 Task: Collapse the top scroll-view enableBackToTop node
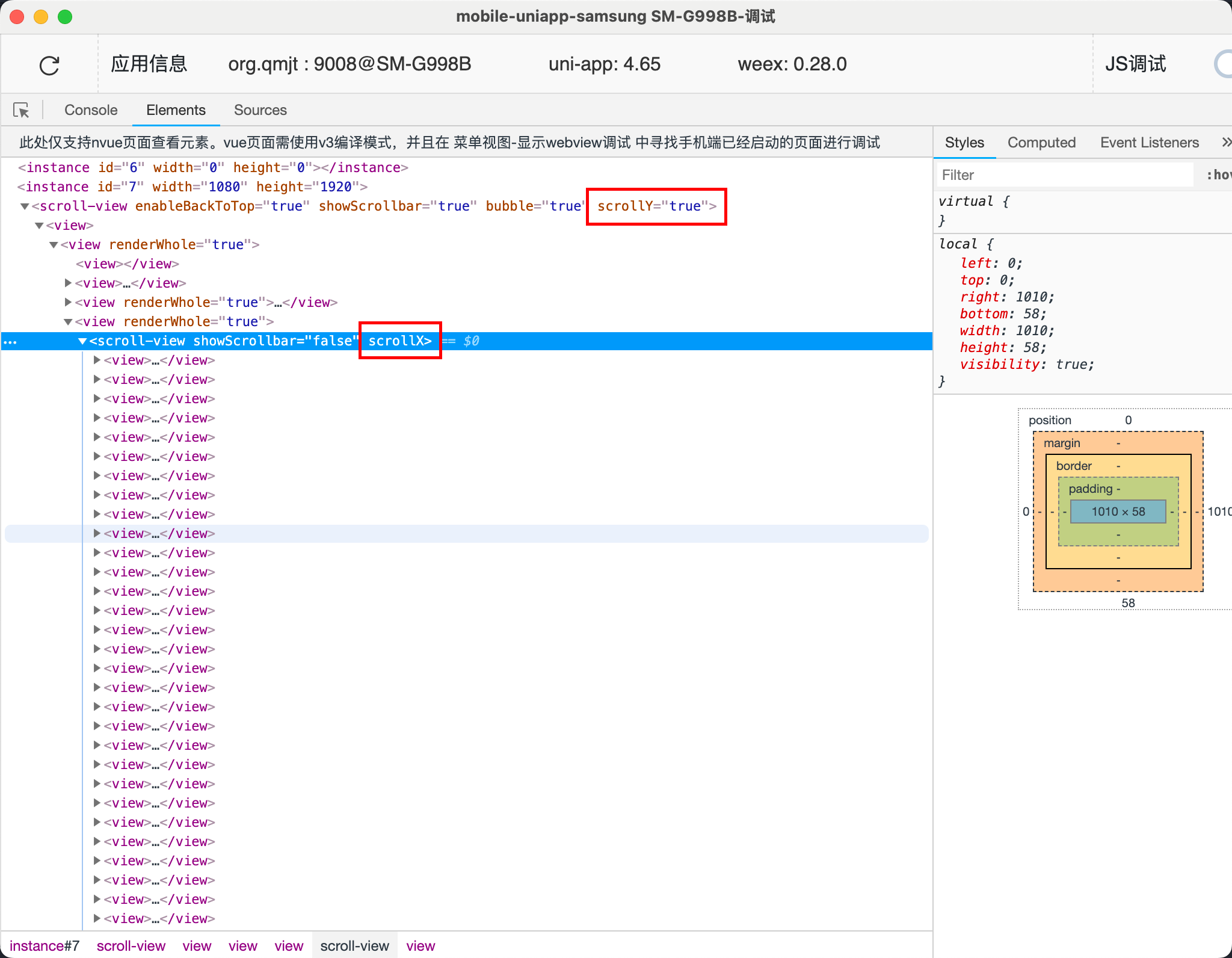[x=25, y=206]
